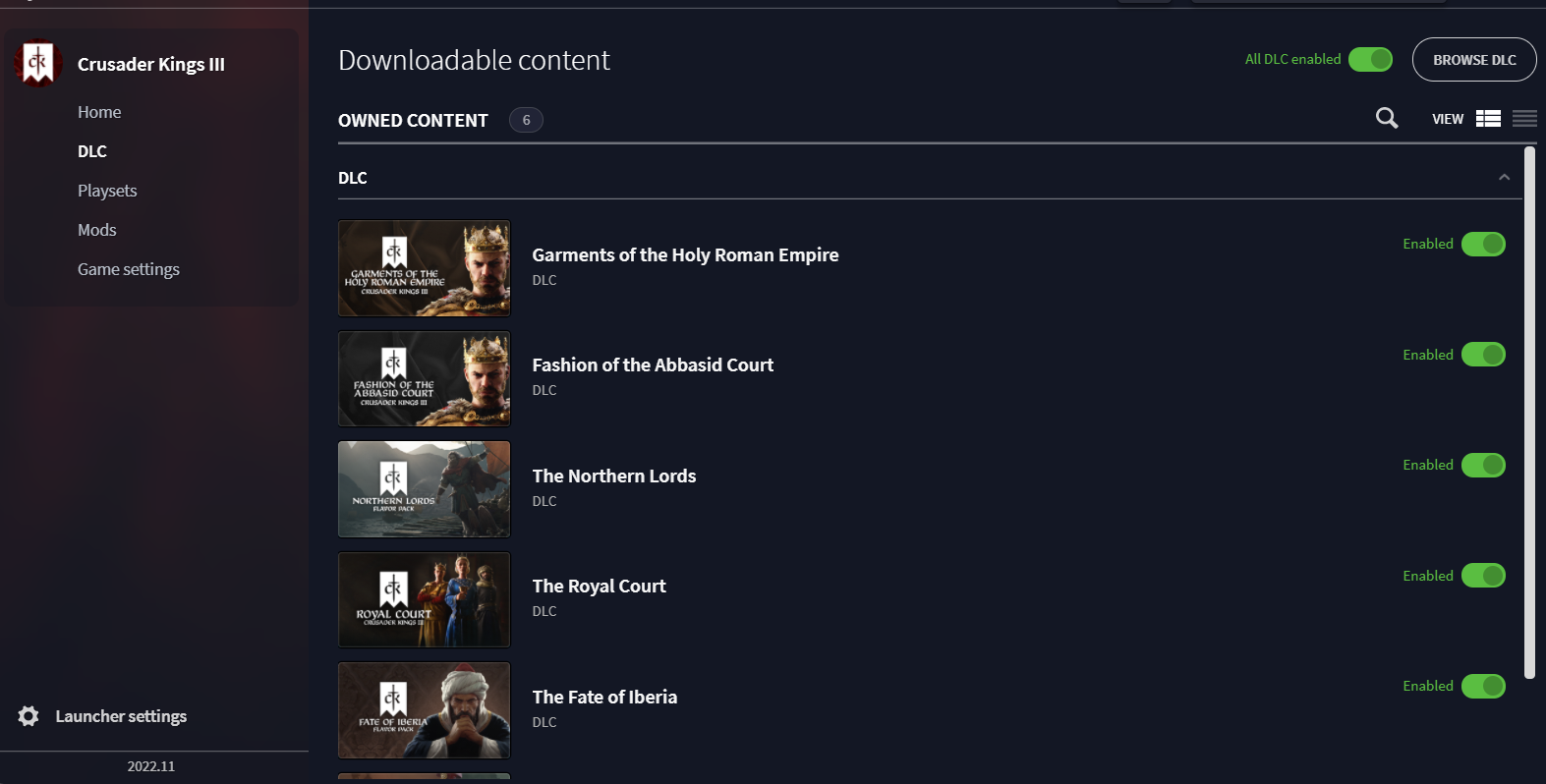This screenshot has height=784, width=1546.
Task: Click The Fate of Iberia thumbnail
Action: tap(425, 710)
